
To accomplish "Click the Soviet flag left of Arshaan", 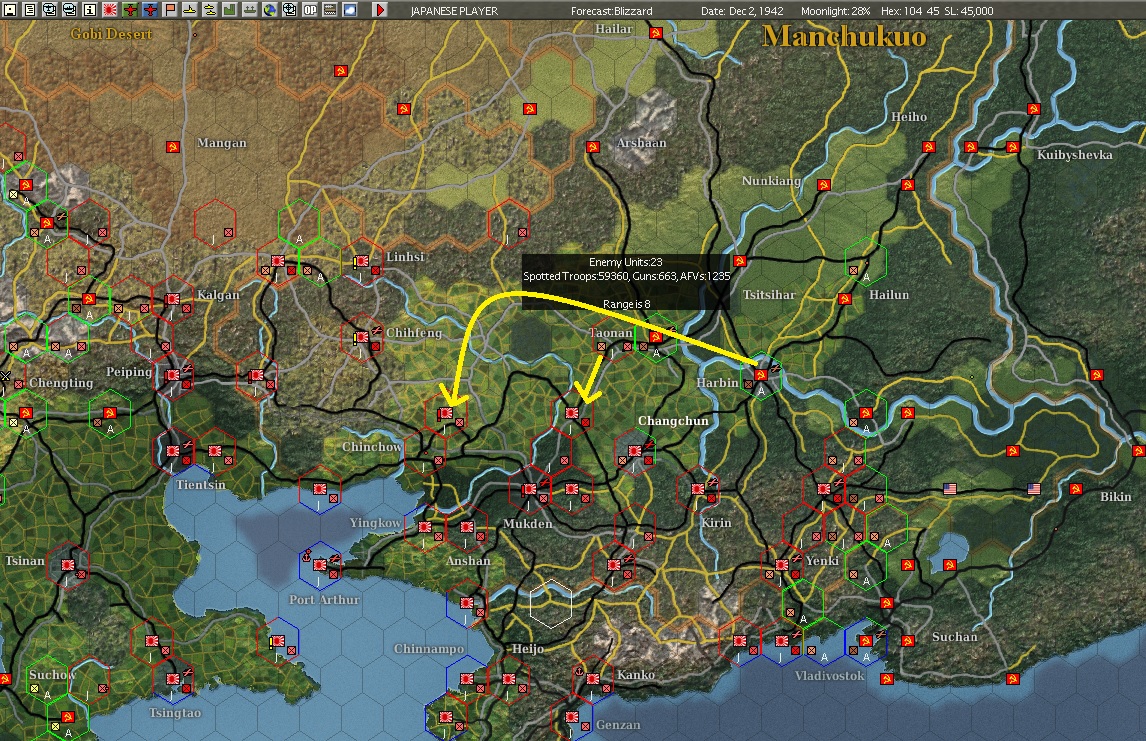I will (593, 147).
